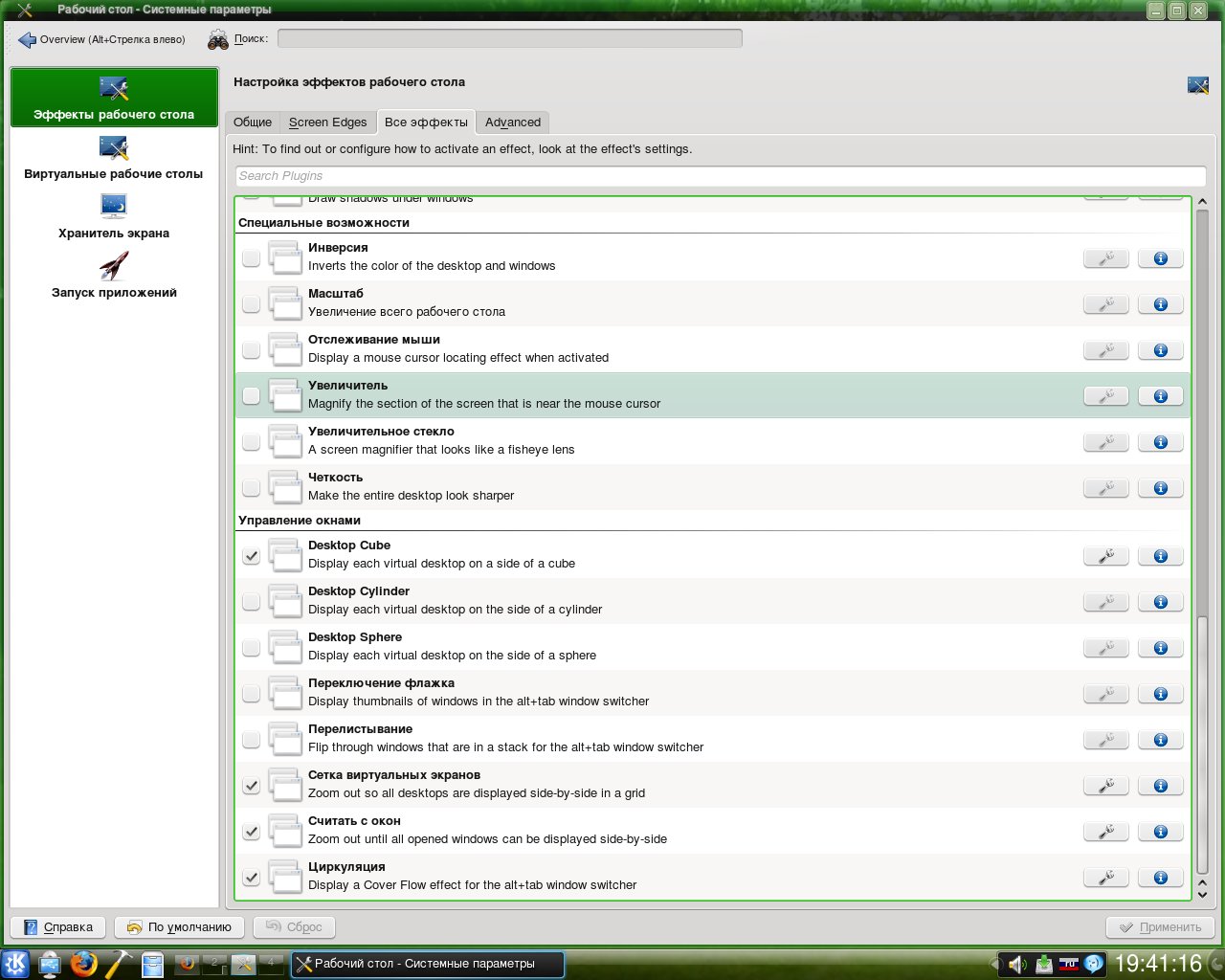1225x980 pixels.
Task: Open Виртуальные рабочие столы settings
Action: (114, 158)
